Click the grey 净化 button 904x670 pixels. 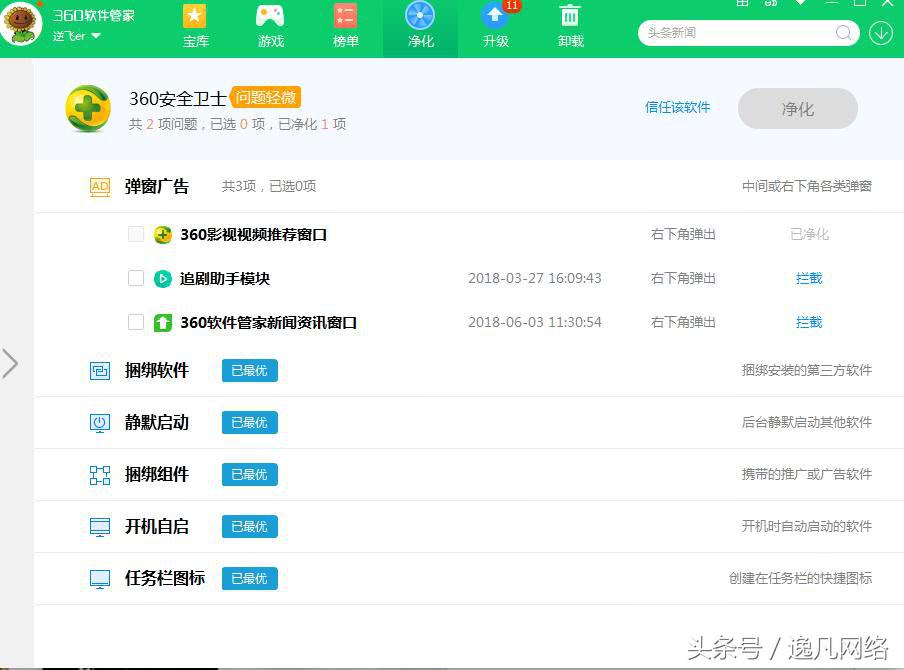(798, 108)
